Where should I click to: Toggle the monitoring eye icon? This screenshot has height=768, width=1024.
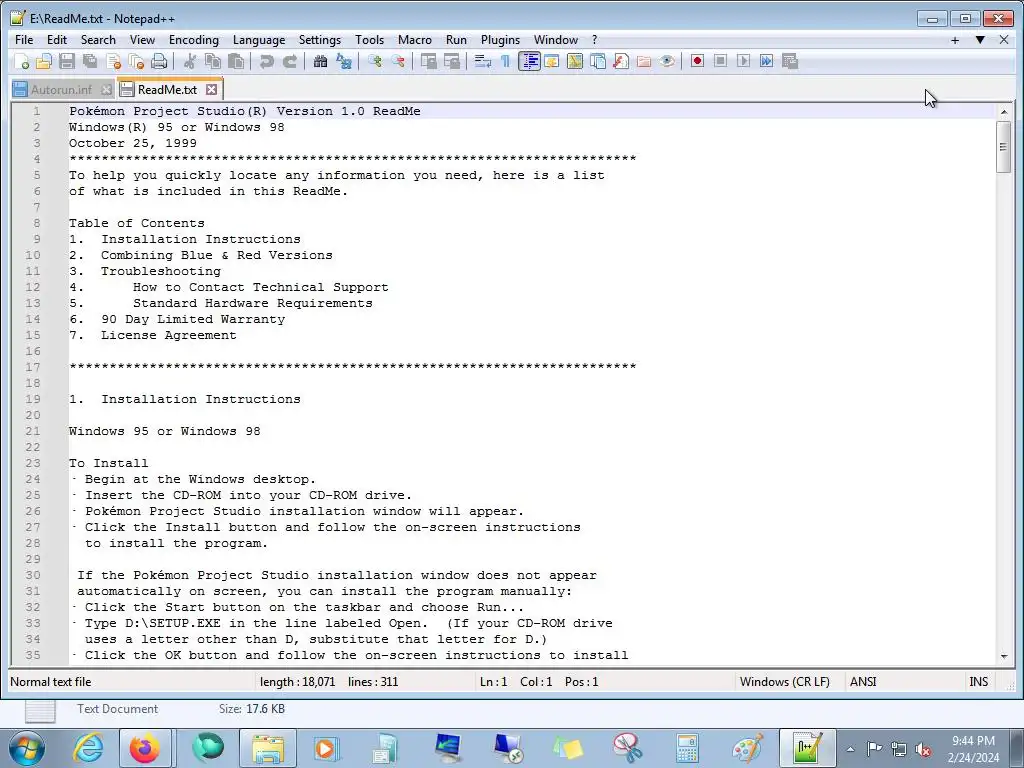pyautogui.click(x=667, y=61)
